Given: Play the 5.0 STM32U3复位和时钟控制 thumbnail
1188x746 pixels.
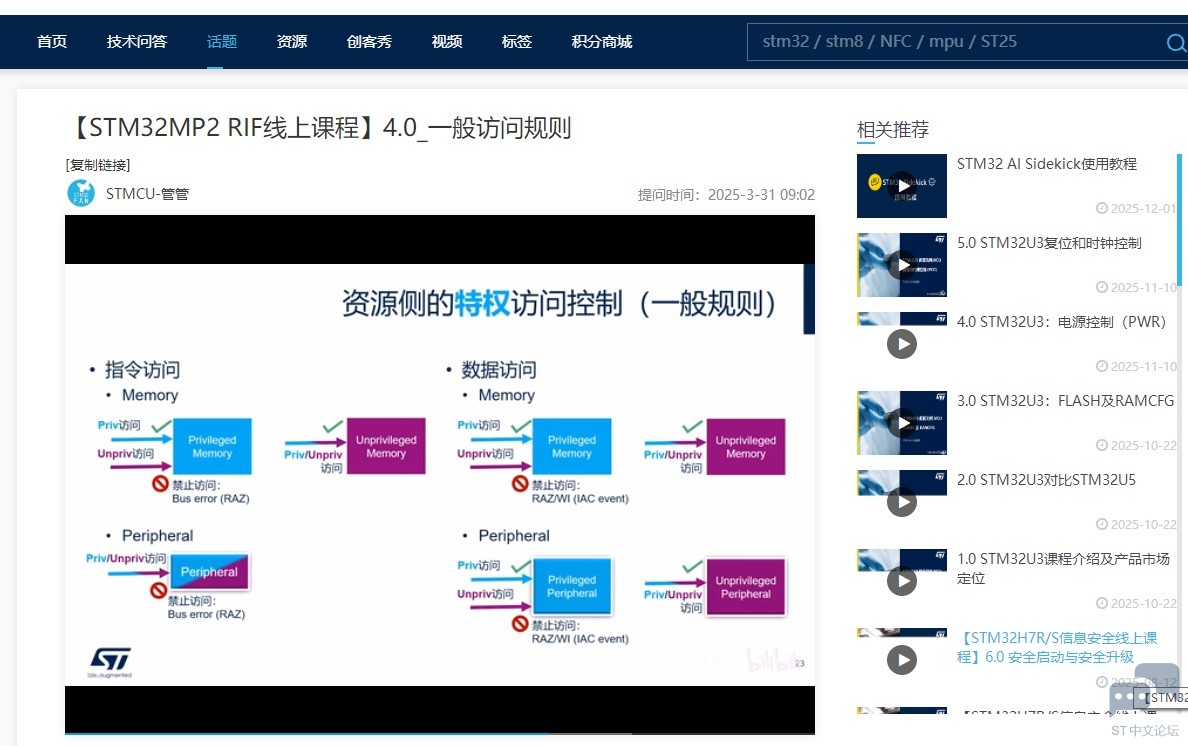Looking at the screenshot, I should (x=902, y=264).
